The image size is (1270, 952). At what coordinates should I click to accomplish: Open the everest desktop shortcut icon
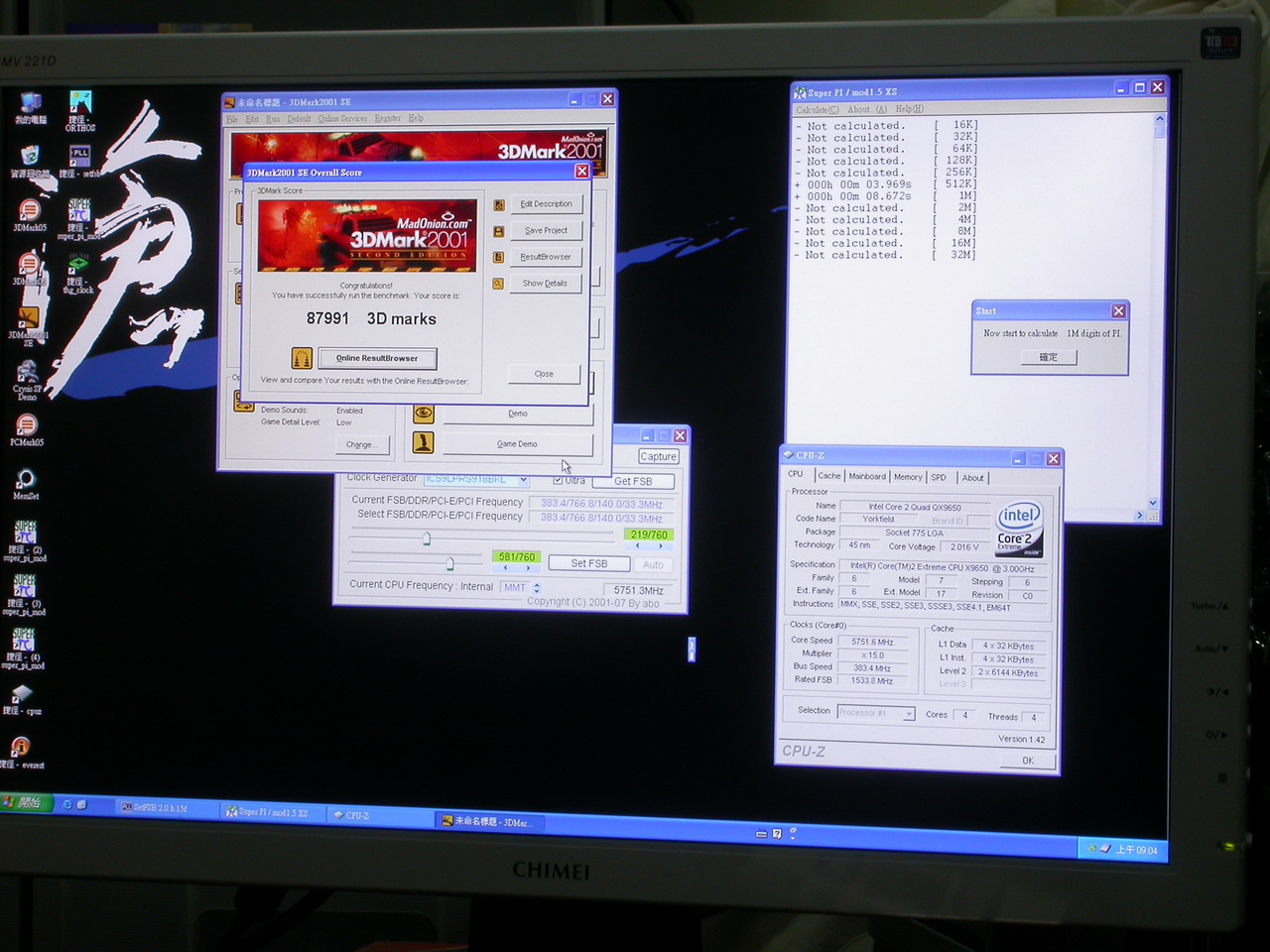coord(22,754)
